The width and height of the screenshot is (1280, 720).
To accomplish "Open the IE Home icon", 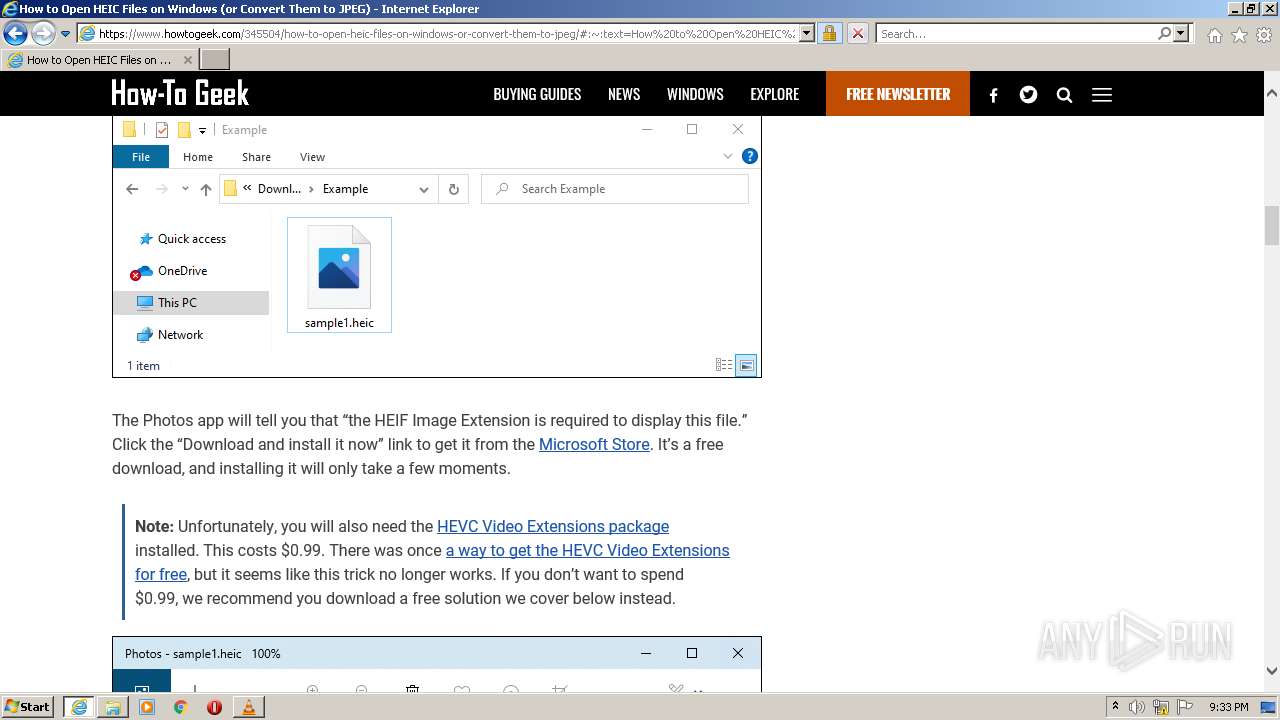I will 1214,35.
